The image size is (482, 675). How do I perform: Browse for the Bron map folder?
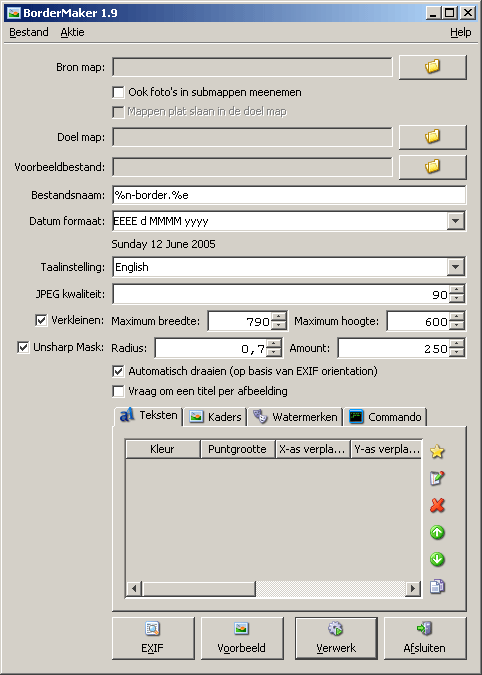pyautogui.click(x=433, y=67)
